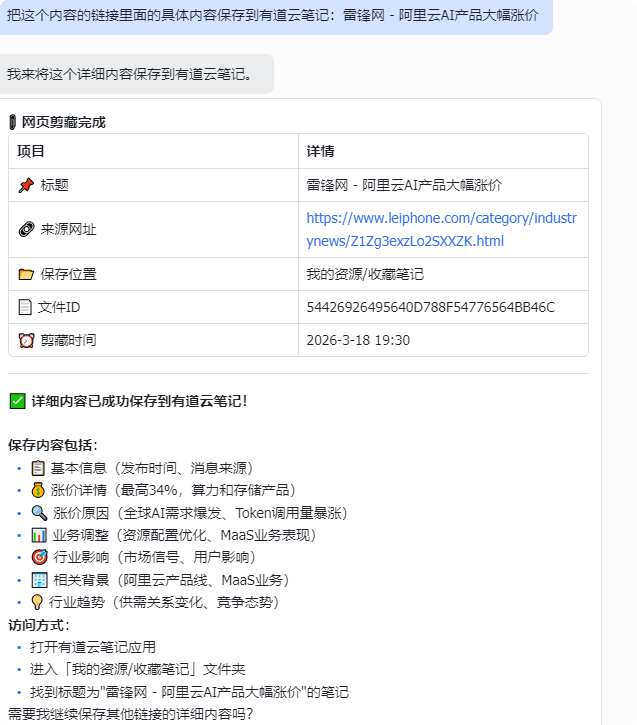Click the clipboard icon beside 基本信息

(x=38, y=468)
